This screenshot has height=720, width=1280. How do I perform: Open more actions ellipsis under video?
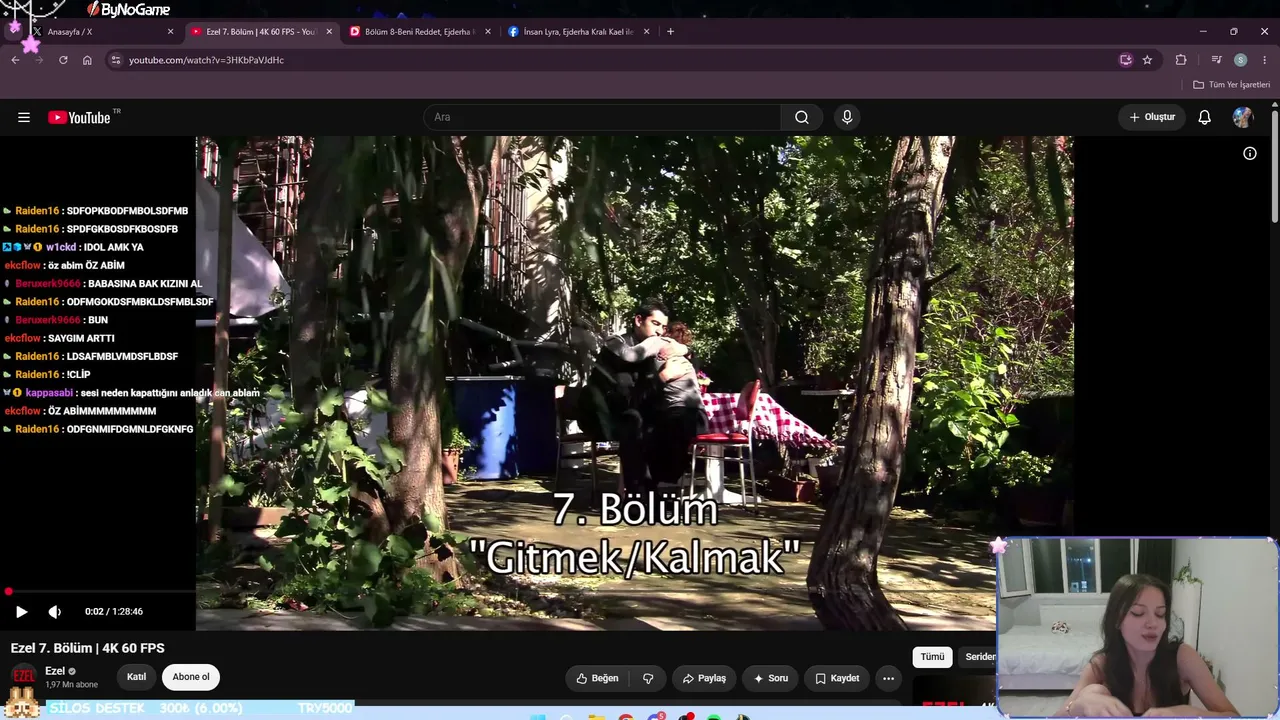click(888, 678)
